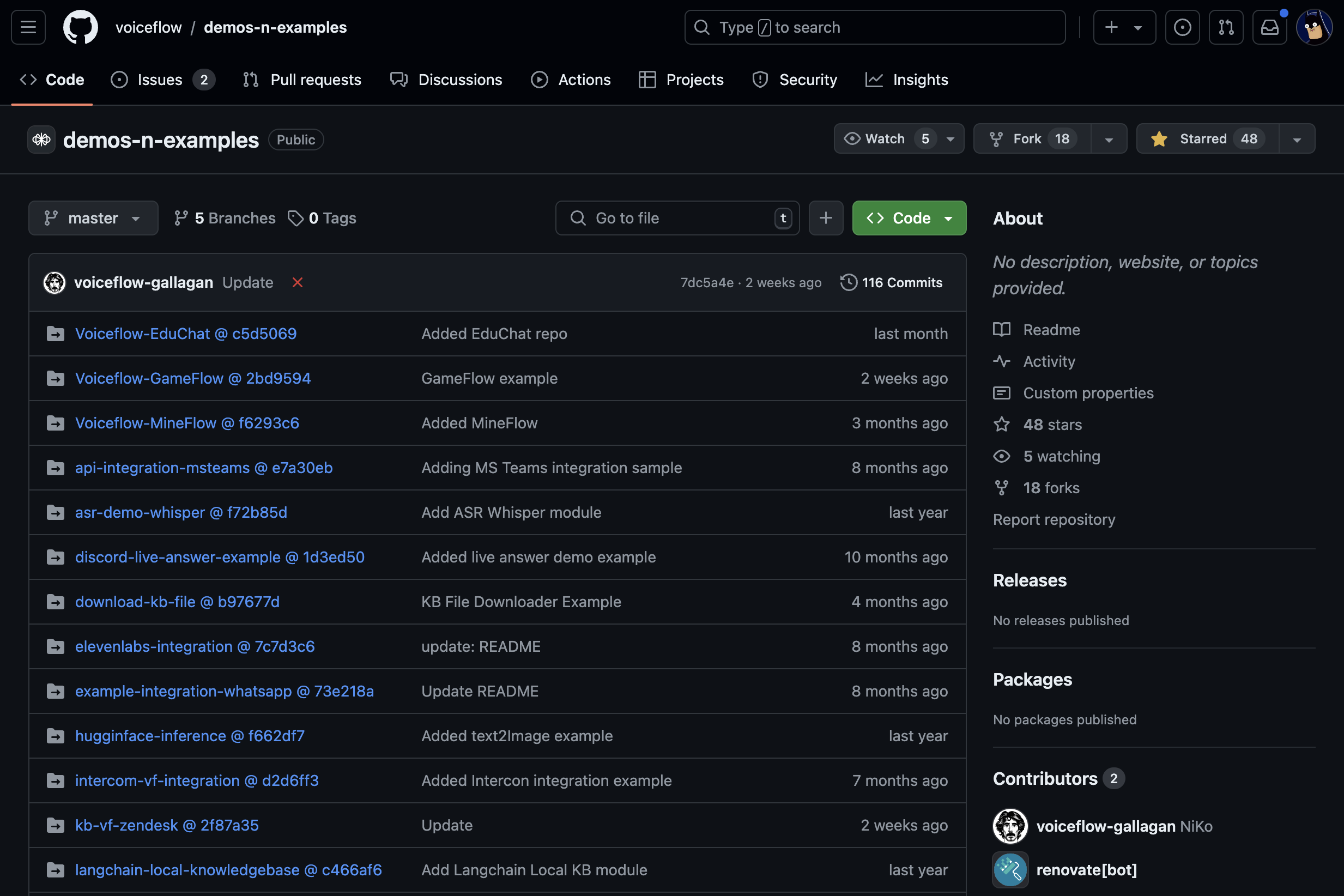Click the Readme book icon

(x=1002, y=330)
